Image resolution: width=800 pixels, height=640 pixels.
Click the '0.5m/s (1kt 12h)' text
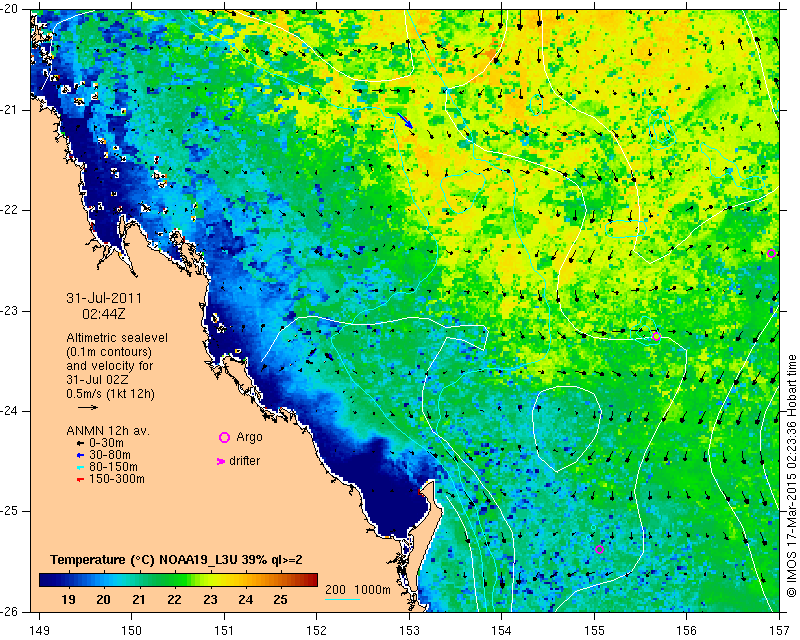[110, 394]
